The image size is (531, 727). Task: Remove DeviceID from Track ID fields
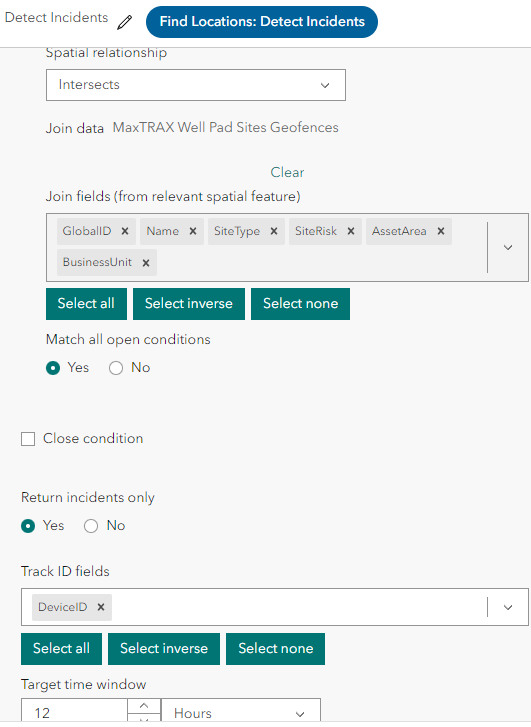[x=101, y=607]
